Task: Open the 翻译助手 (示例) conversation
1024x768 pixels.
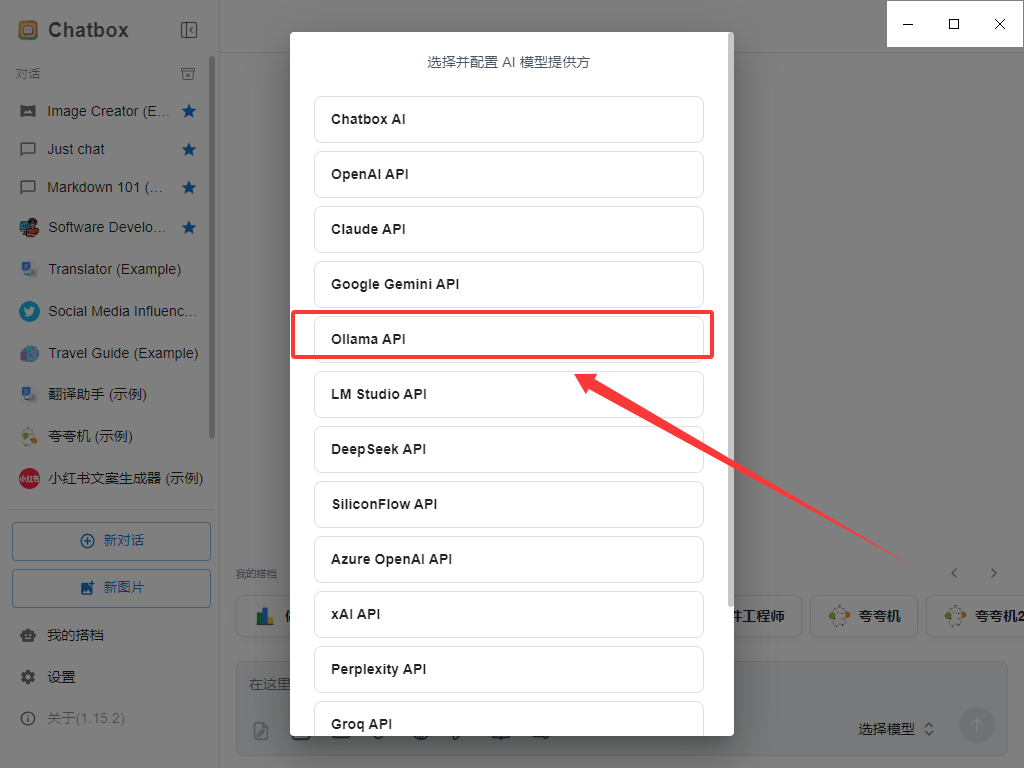Action: coord(108,394)
